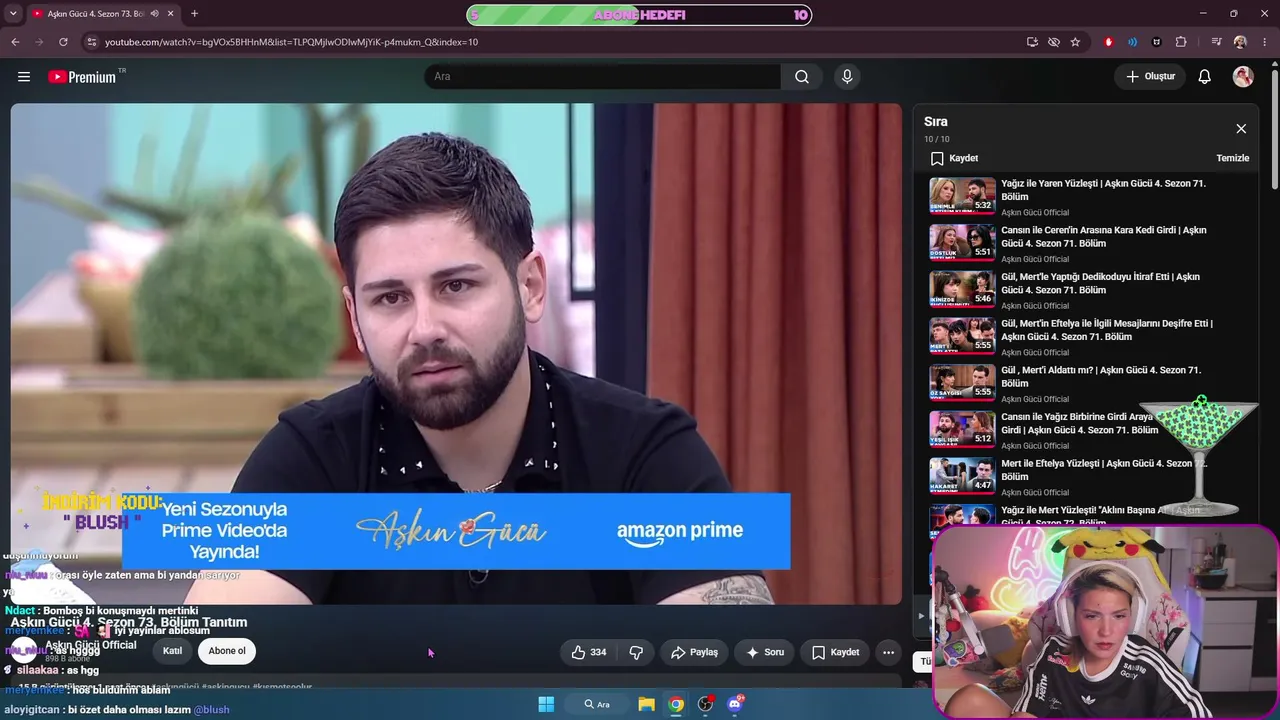Dislike the video with thumbs-down
This screenshot has width=1280, height=720.
click(636, 652)
